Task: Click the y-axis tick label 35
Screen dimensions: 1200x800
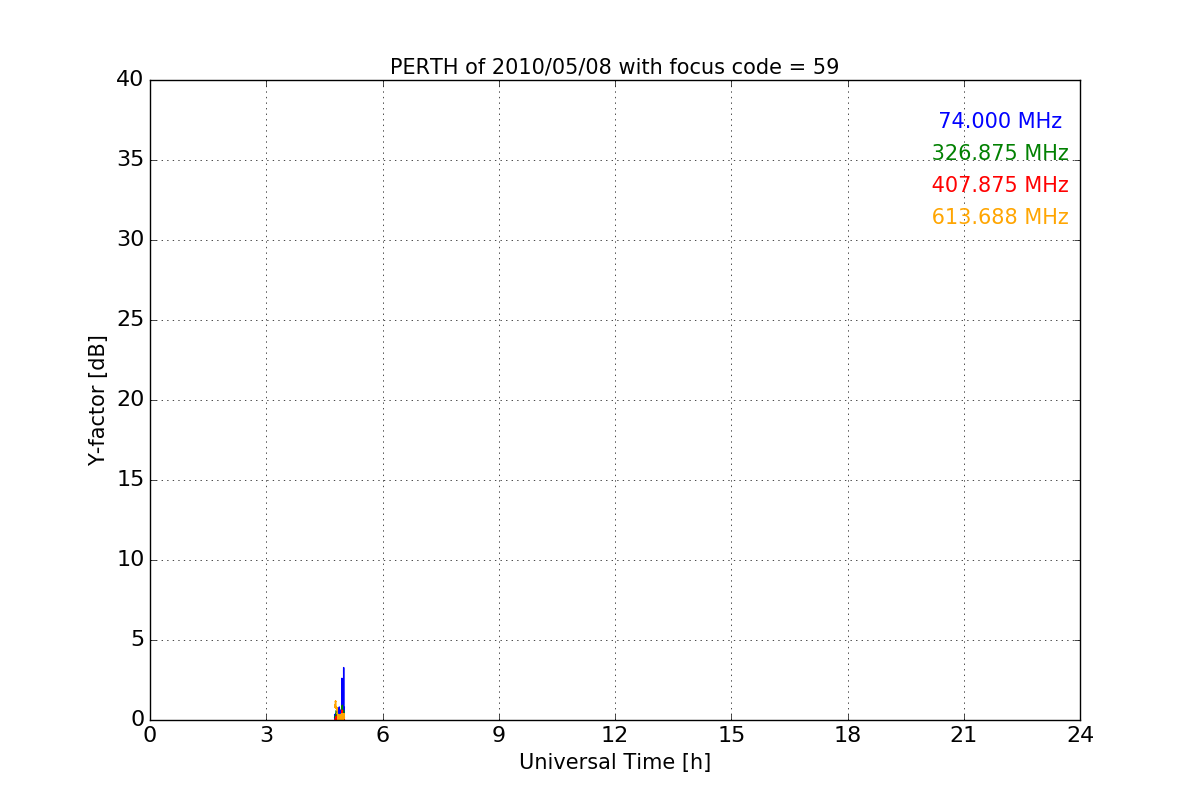Action: pyautogui.click(x=130, y=160)
